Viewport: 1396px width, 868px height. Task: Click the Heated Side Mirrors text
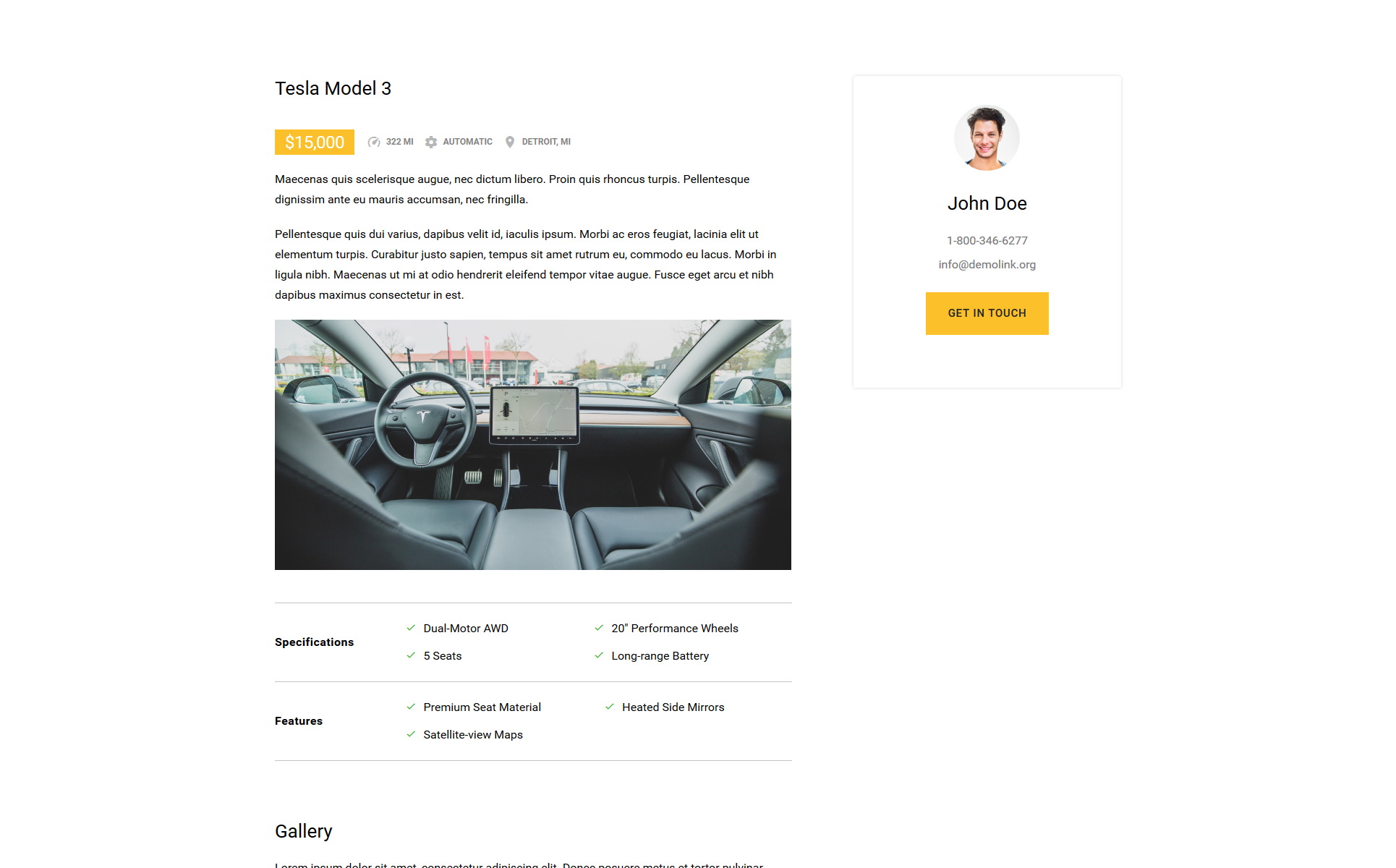coord(673,707)
